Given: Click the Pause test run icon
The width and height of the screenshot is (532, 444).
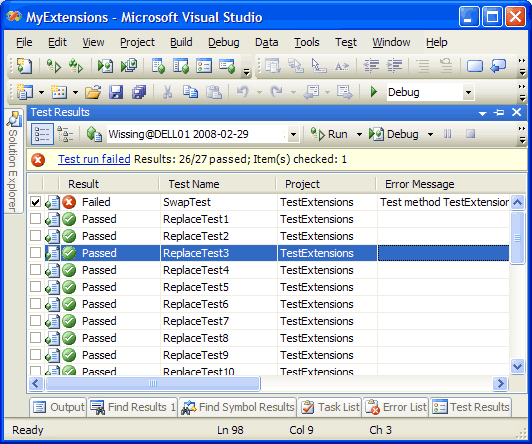Looking at the screenshot, I should pos(448,134).
